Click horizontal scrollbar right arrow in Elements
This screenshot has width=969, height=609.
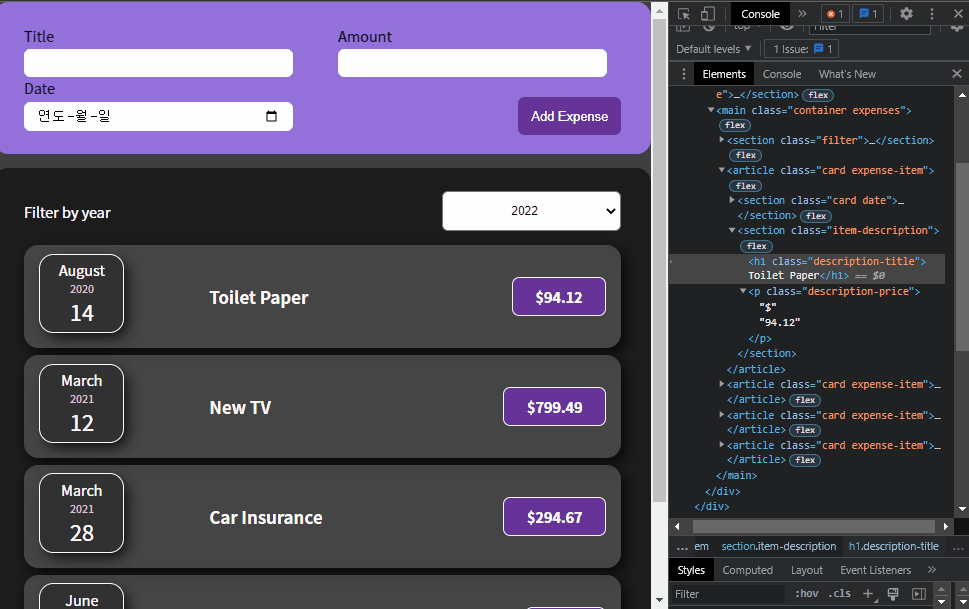[946, 527]
